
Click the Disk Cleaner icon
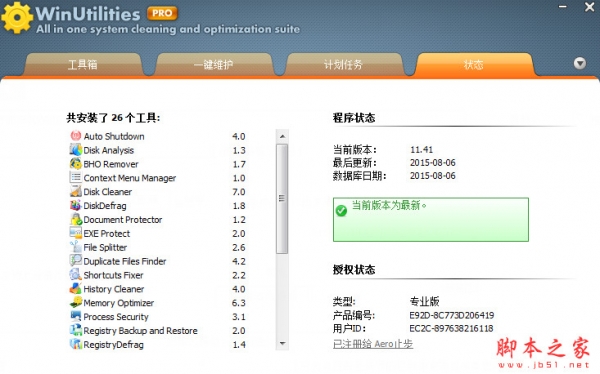[x=76, y=191]
